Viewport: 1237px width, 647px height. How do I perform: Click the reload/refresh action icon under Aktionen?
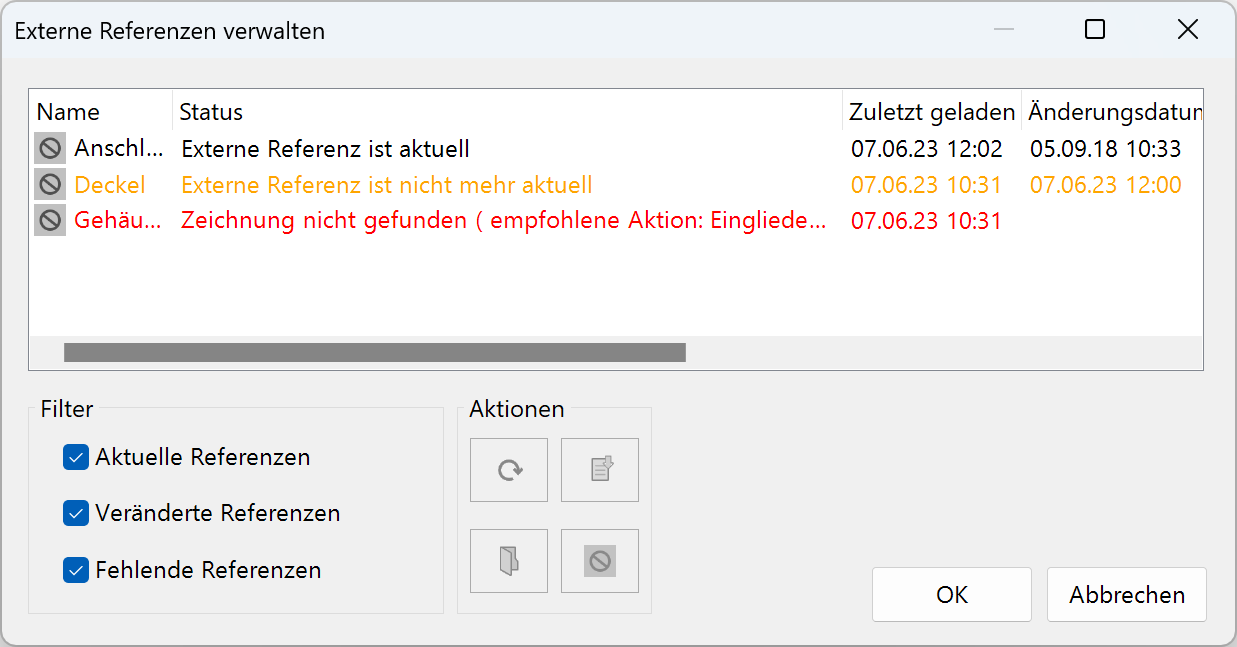[x=508, y=469]
